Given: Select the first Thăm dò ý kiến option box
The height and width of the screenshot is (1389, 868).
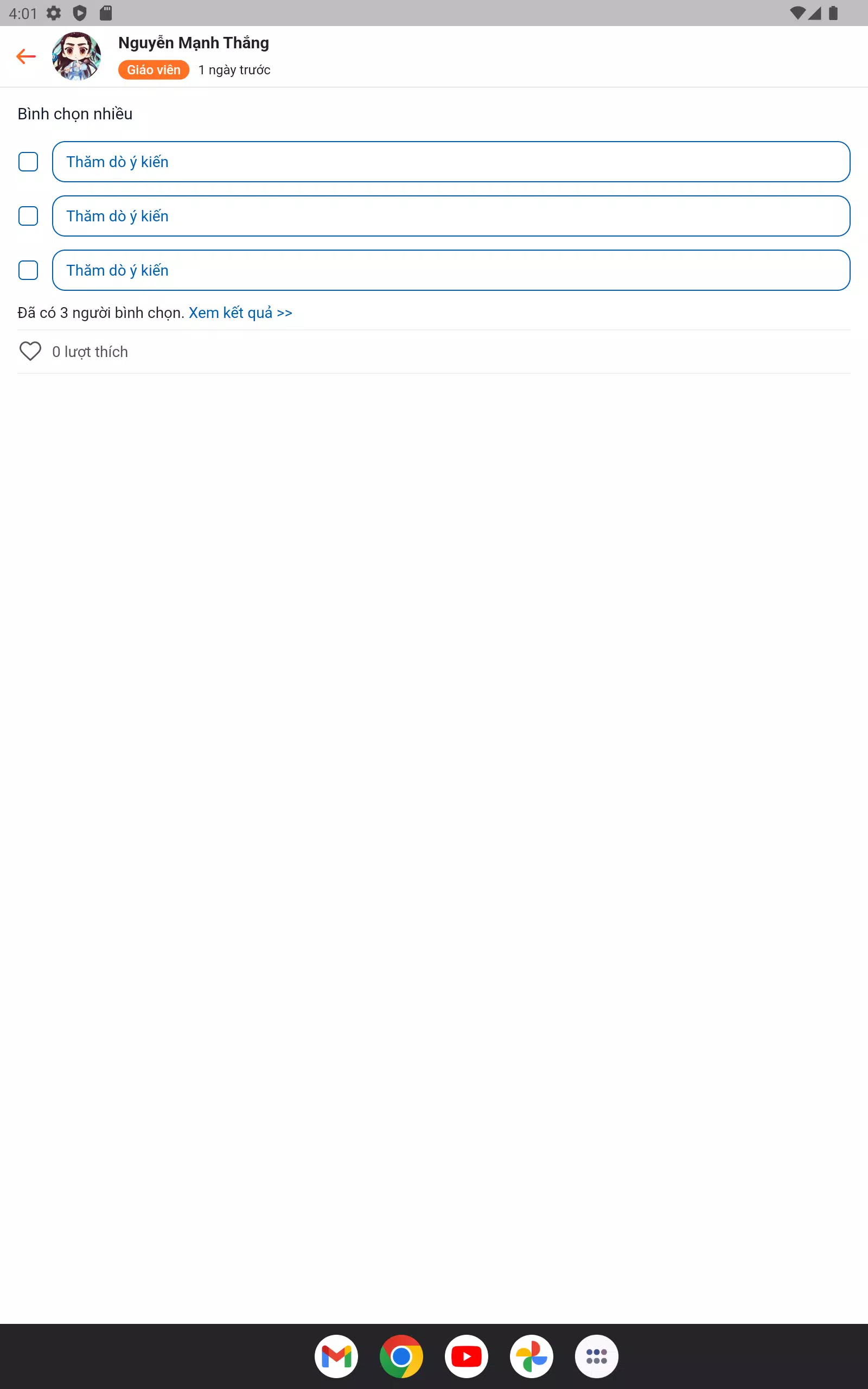Looking at the screenshot, I should coord(451,162).
